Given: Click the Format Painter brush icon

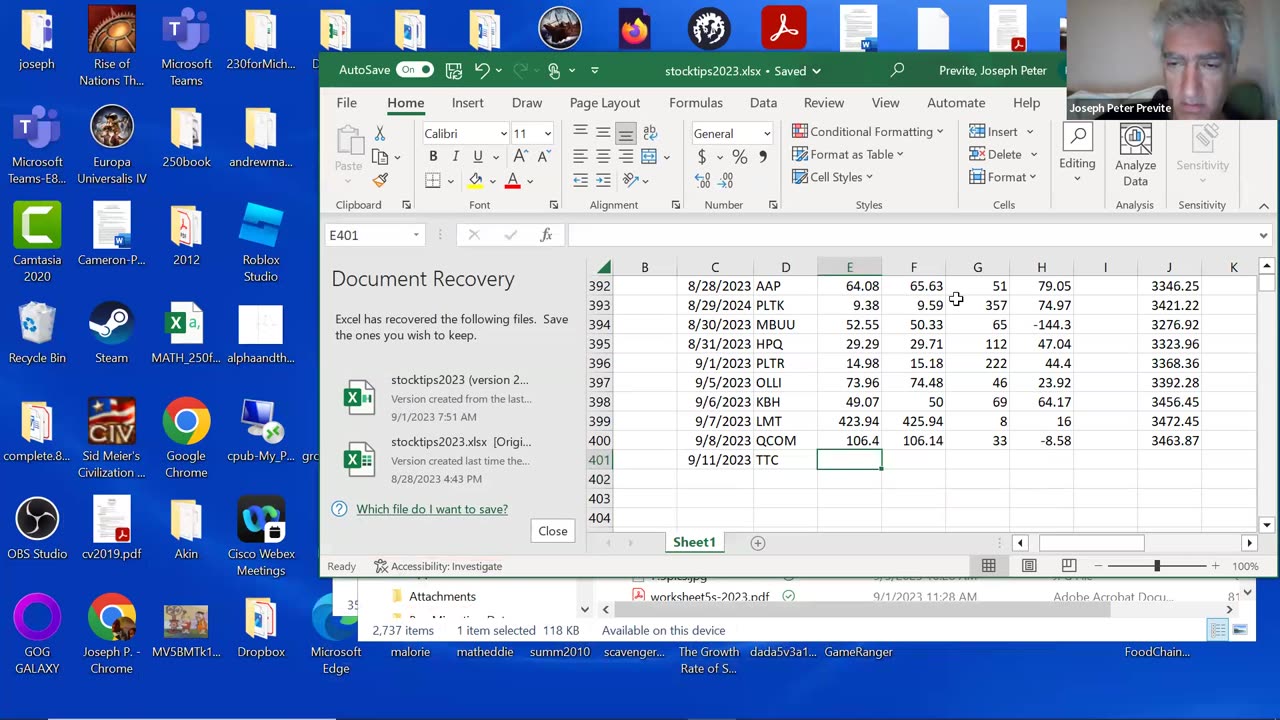Looking at the screenshot, I should (x=380, y=180).
